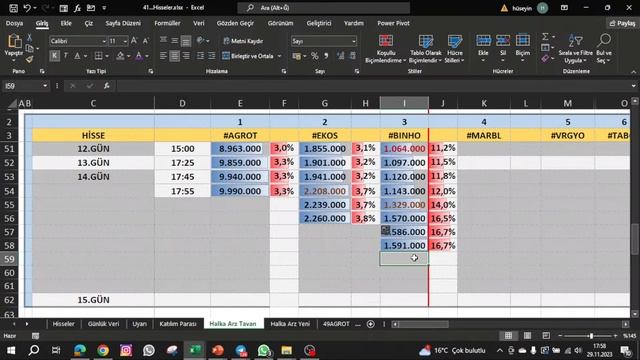
Task: Click the Cut scissors icon
Action: [x=29, y=38]
